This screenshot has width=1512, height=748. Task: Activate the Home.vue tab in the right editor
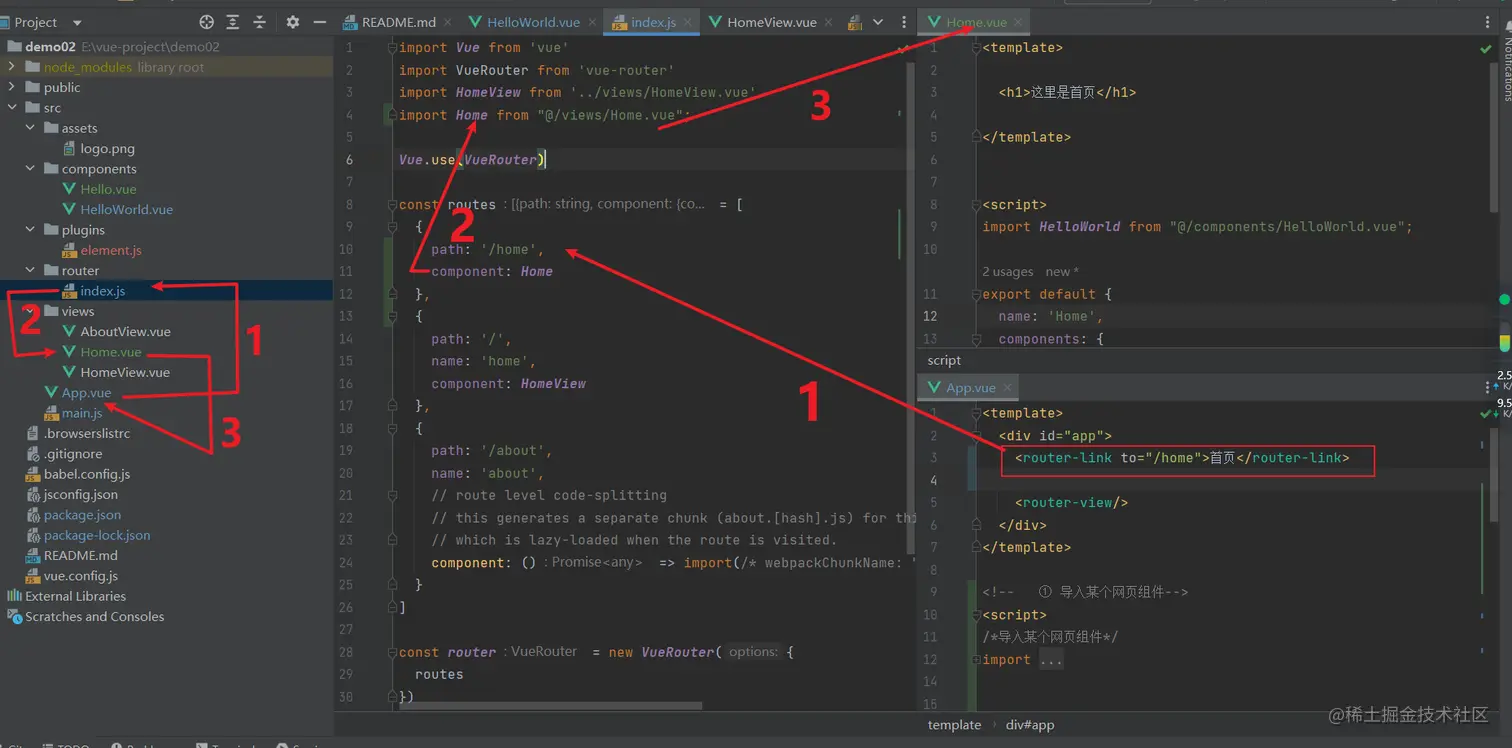pos(976,22)
